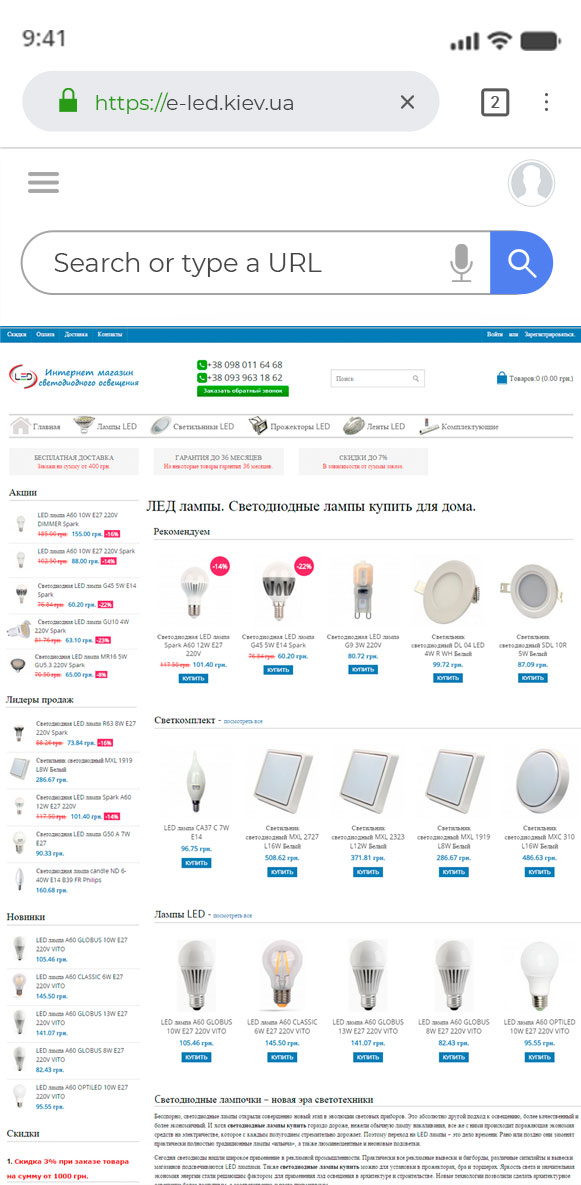Open the browser three-dot menu
Screen dimensions: 581x1185
point(546,102)
